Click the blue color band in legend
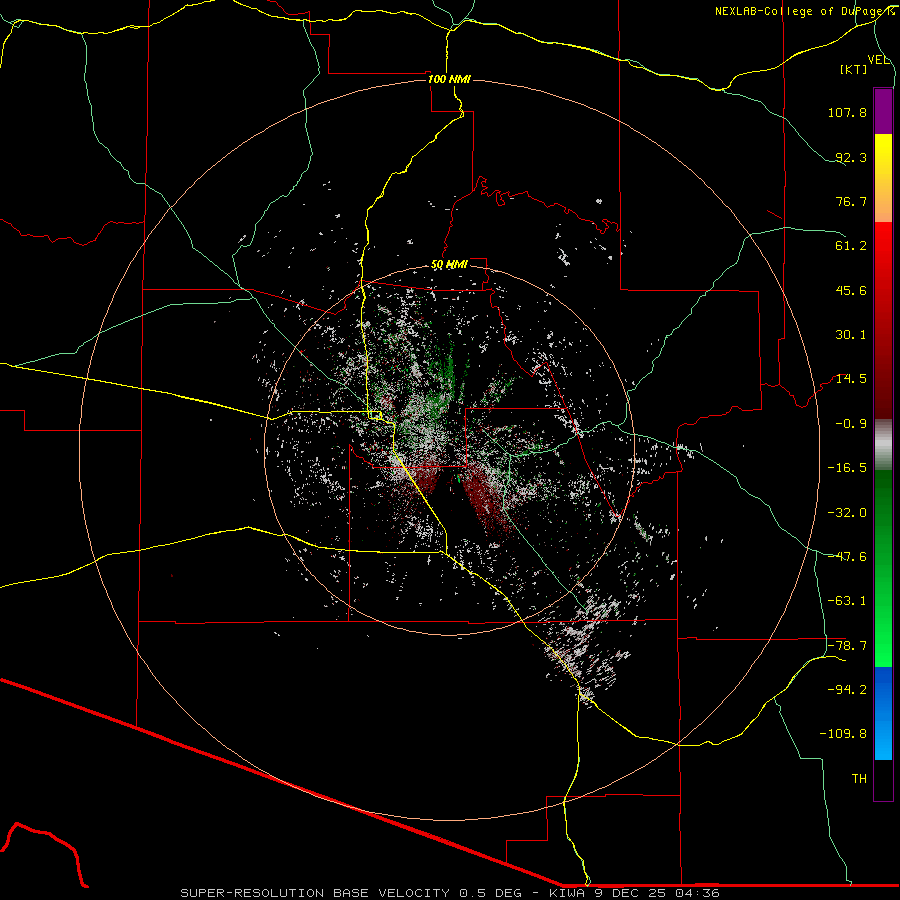 (x=883, y=713)
